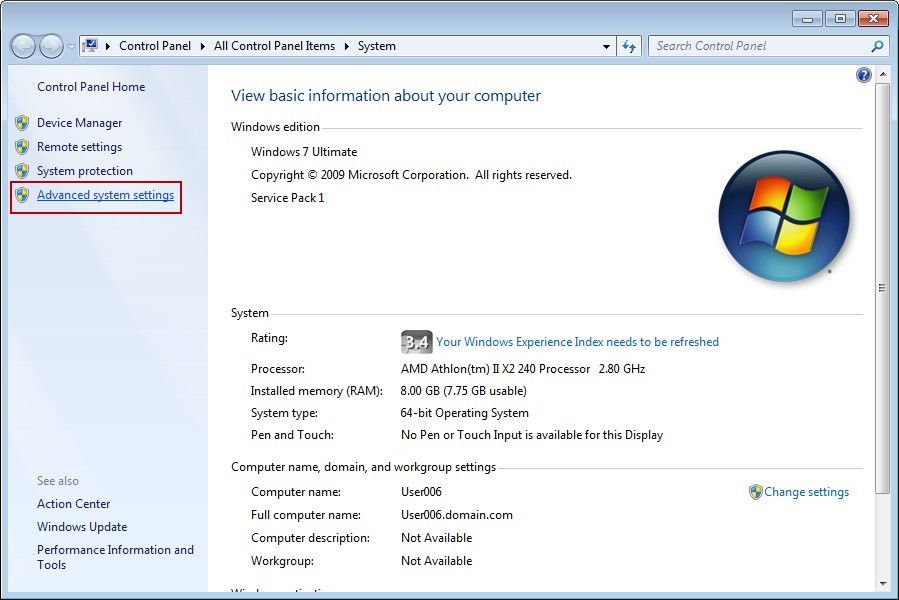Click the Device Manager shield icon
The height and width of the screenshot is (600, 899).
point(22,123)
